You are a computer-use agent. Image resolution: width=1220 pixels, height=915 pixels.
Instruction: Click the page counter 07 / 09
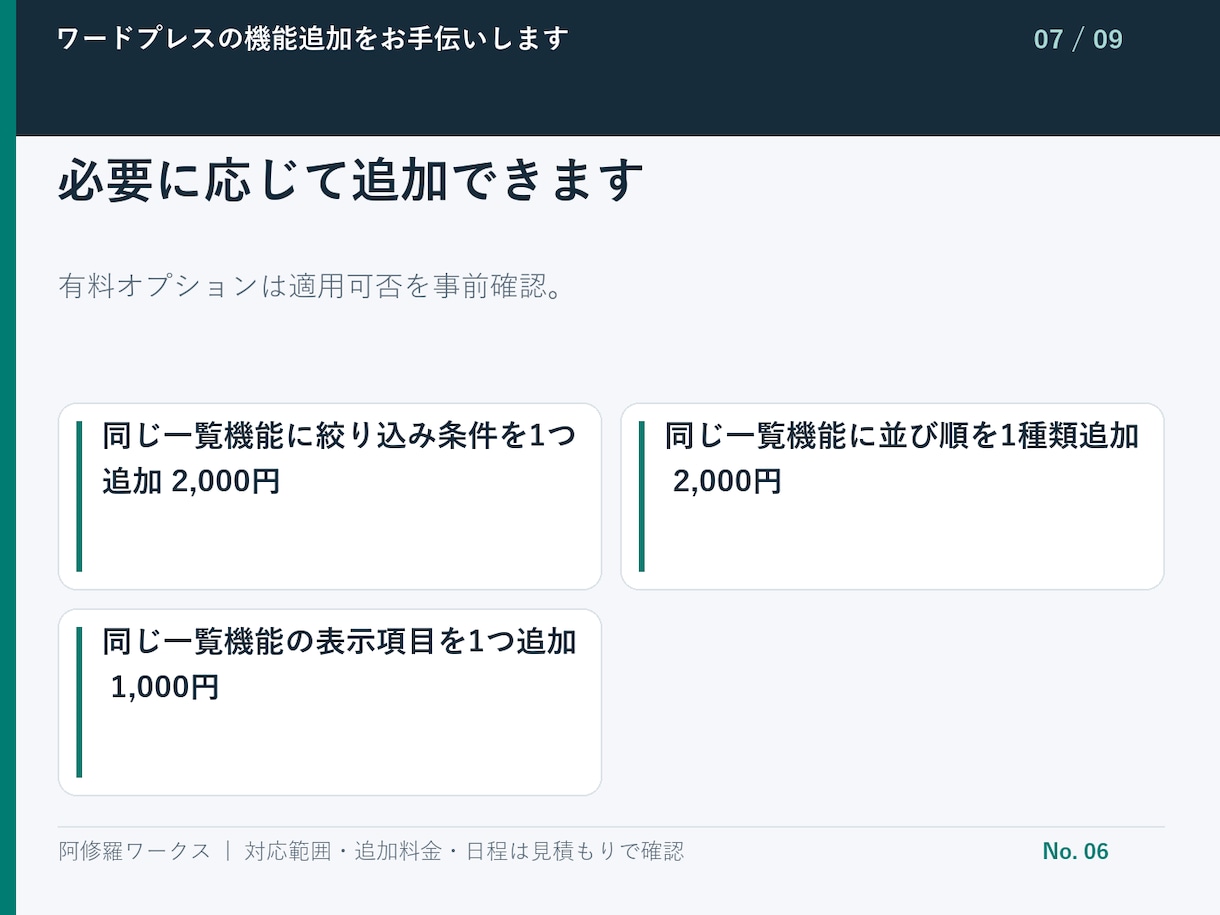coord(1078,40)
